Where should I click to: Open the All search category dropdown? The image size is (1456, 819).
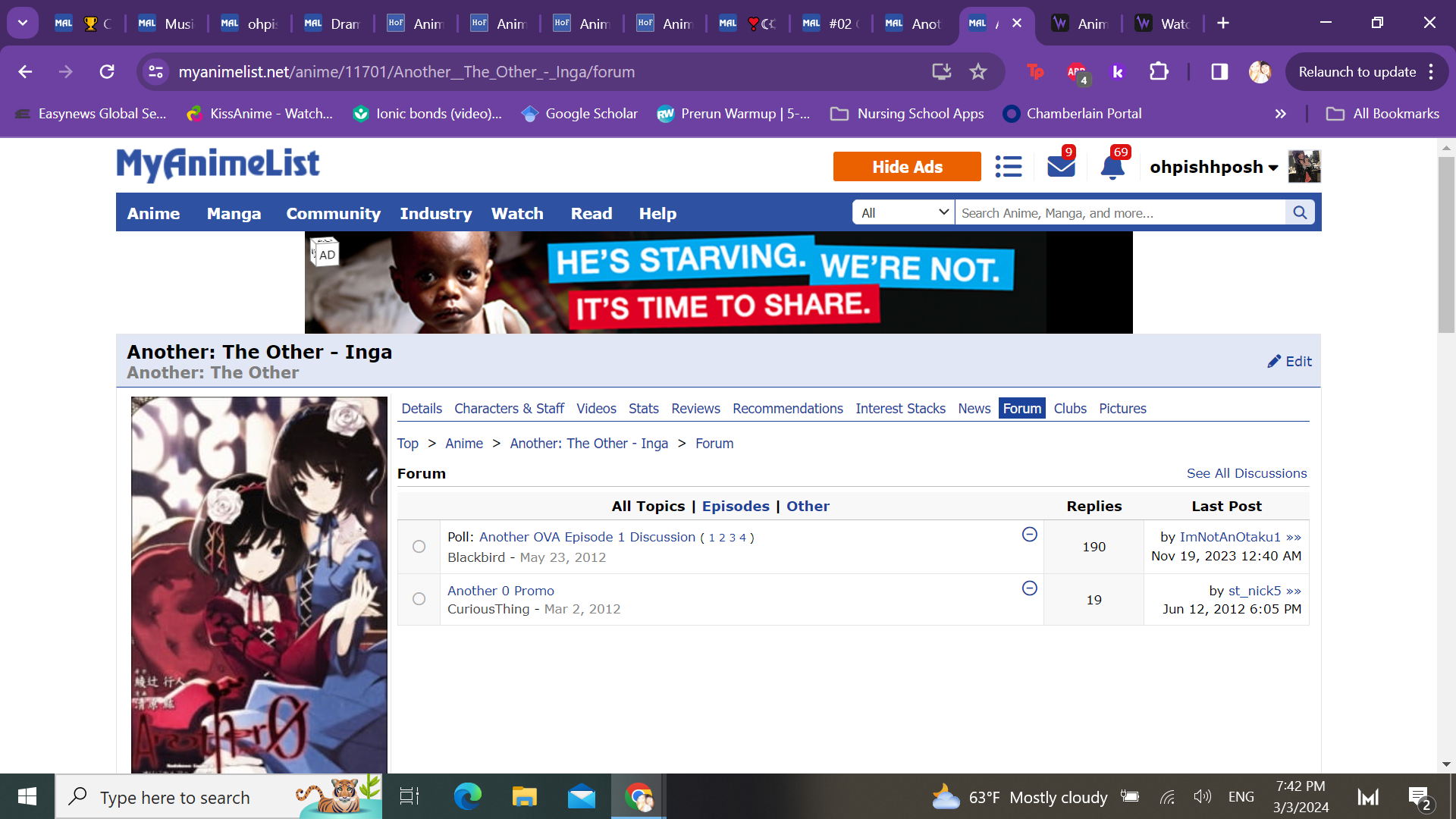904,213
